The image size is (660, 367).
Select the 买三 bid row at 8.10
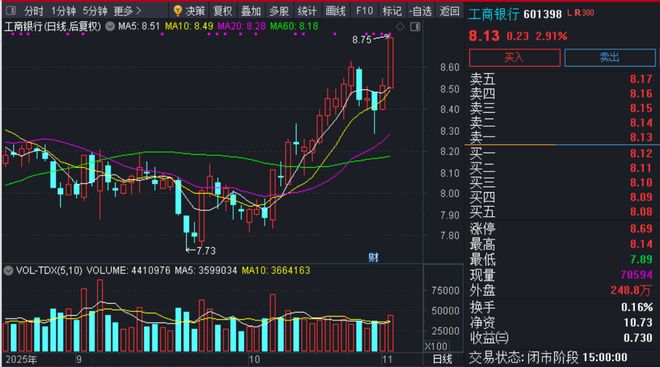[x=562, y=182]
